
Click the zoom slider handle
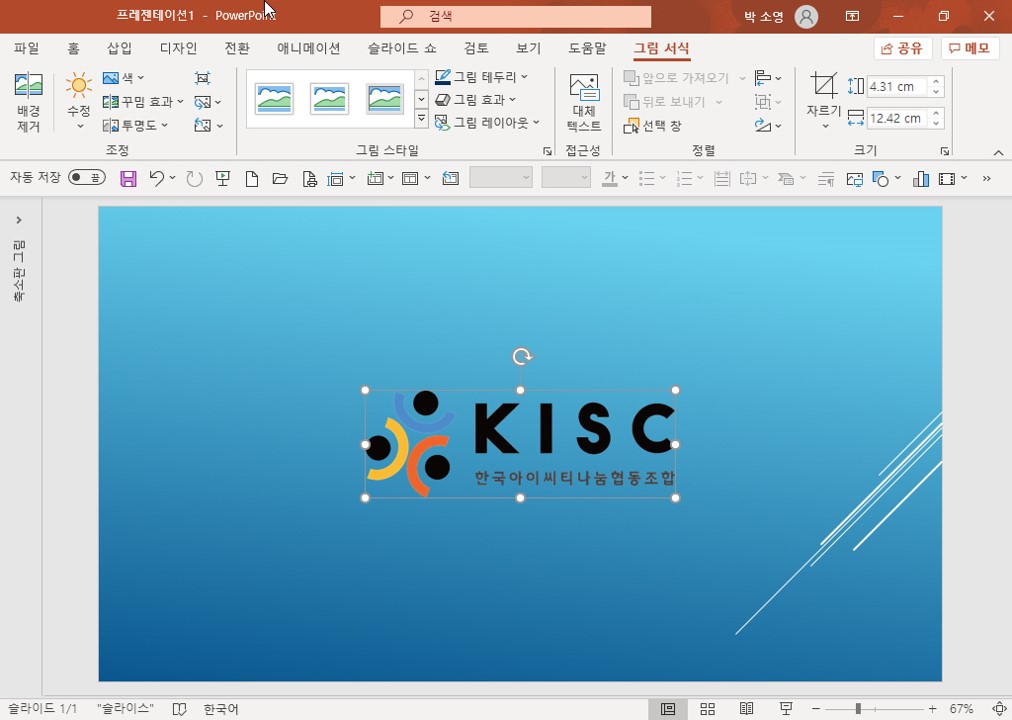coord(858,709)
